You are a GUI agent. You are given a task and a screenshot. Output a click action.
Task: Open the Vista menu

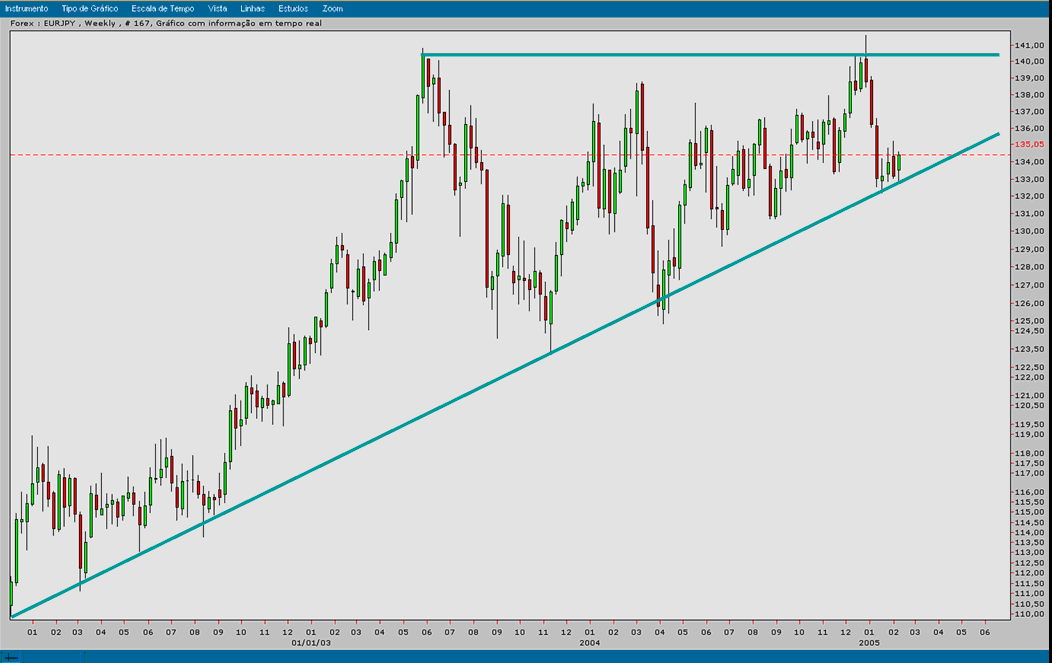(x=217, y=7)
